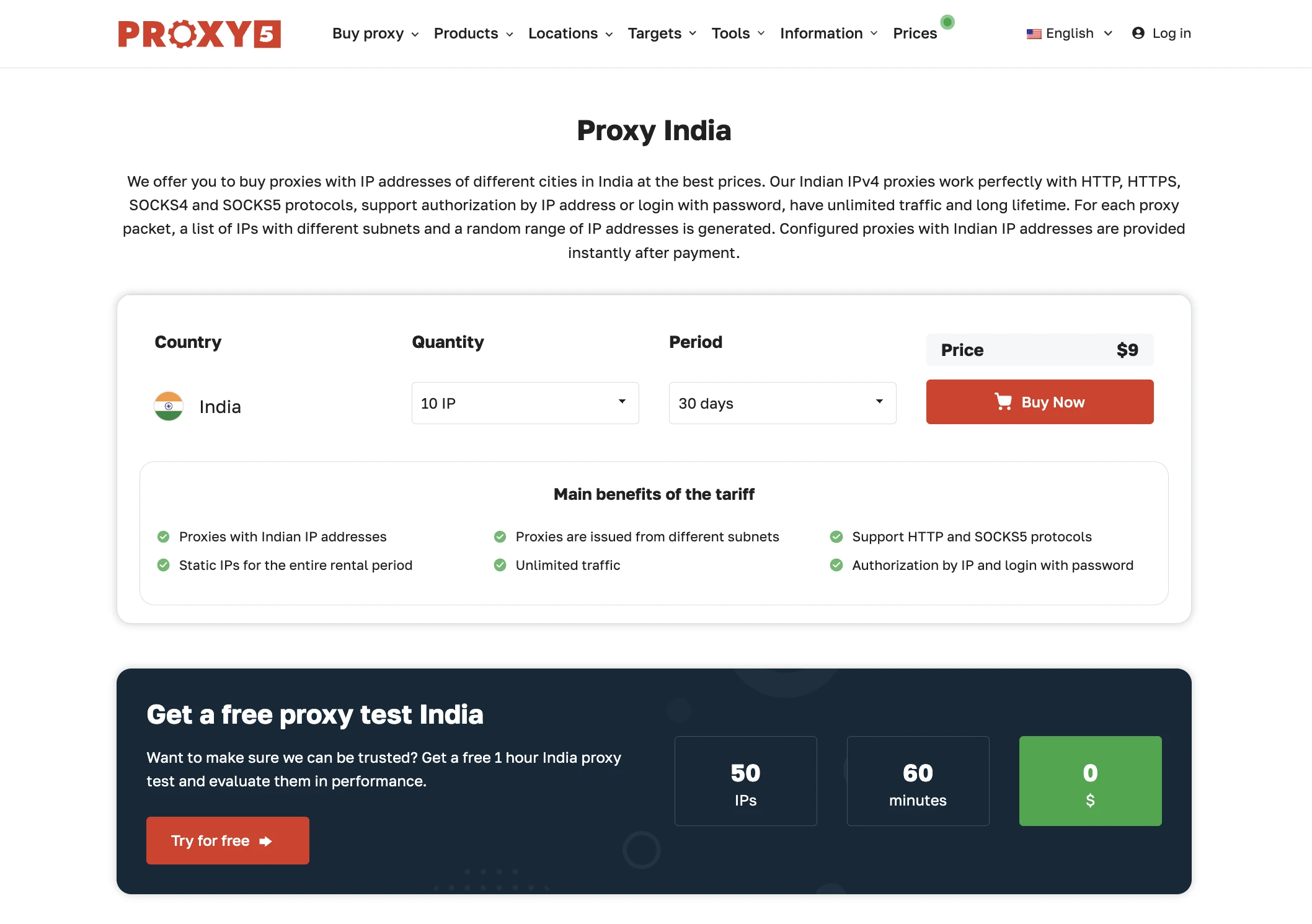Click the 60 minutes tile
This screenshot has width=1312, height=924.
click(x=918, y=781)
